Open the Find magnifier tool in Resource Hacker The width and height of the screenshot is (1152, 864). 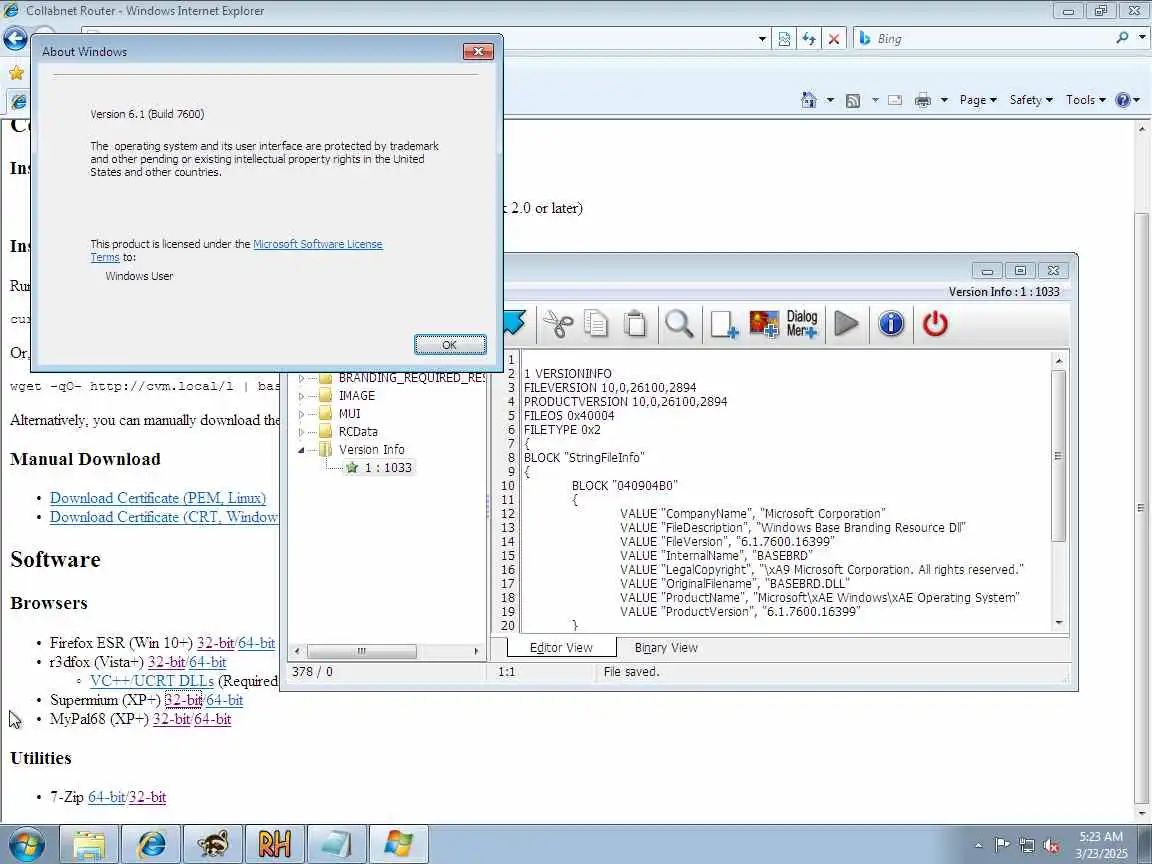(679, 324)
